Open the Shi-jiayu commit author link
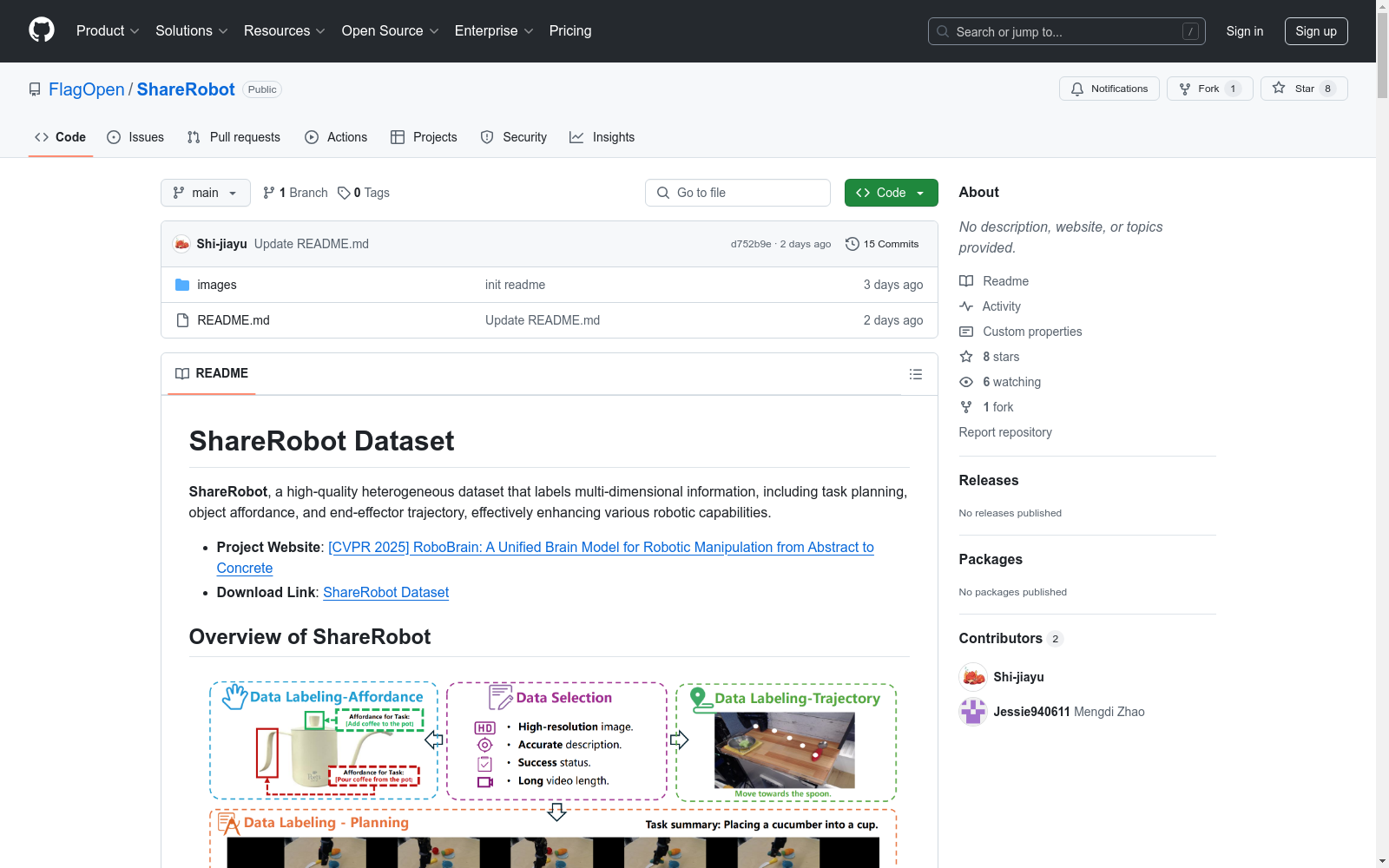Viewport: 1389px width, 868px height. tap(222, 244)
